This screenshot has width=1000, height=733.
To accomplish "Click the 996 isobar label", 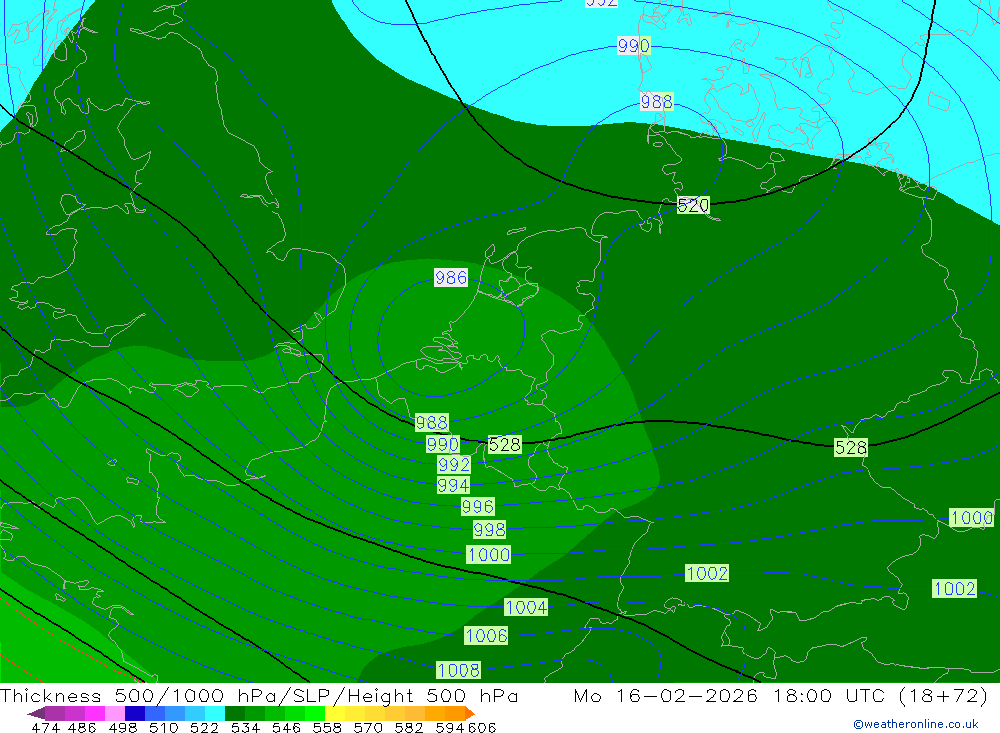I will point(478,507).
